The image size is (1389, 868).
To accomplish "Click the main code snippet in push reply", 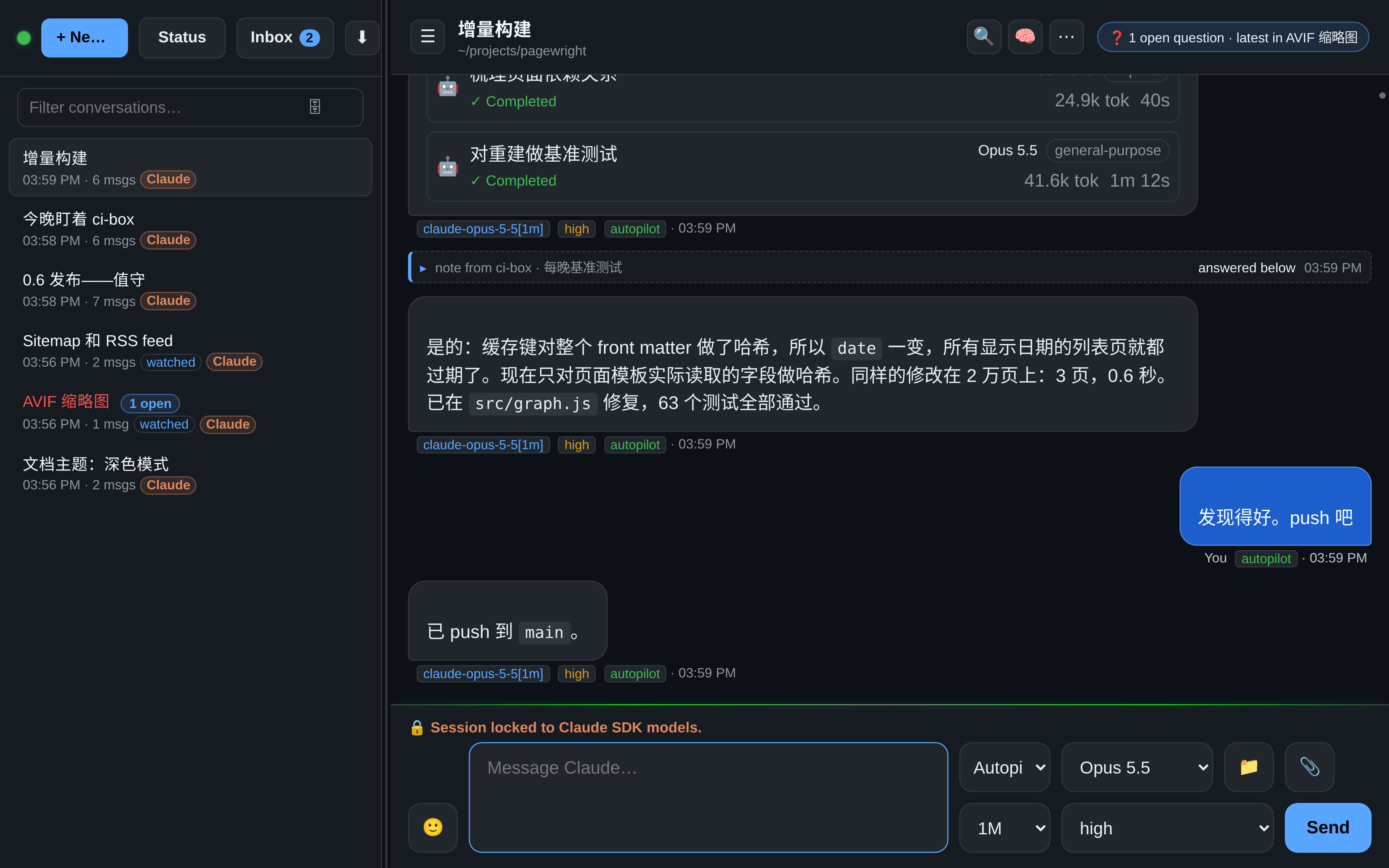I will (544, 632).
